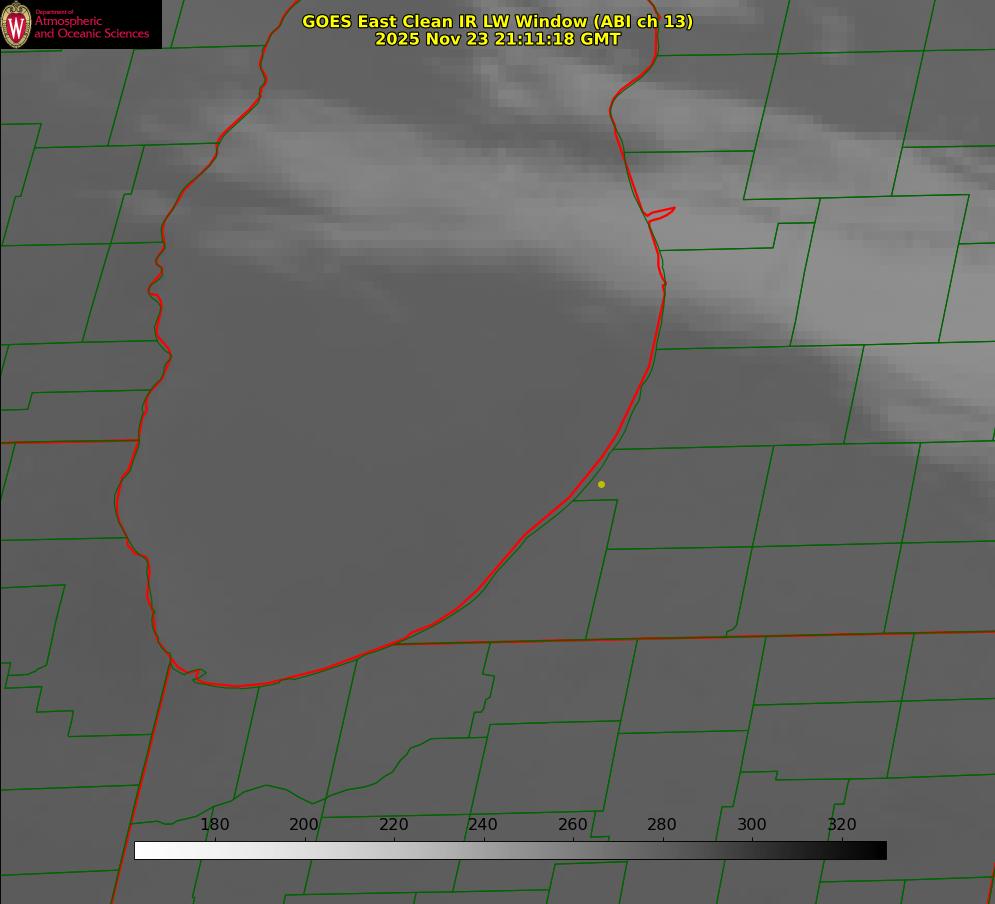The image size is (995, 904).
Task: Click the University of Wisconsin W crest emblem
Action: (16, 24)
